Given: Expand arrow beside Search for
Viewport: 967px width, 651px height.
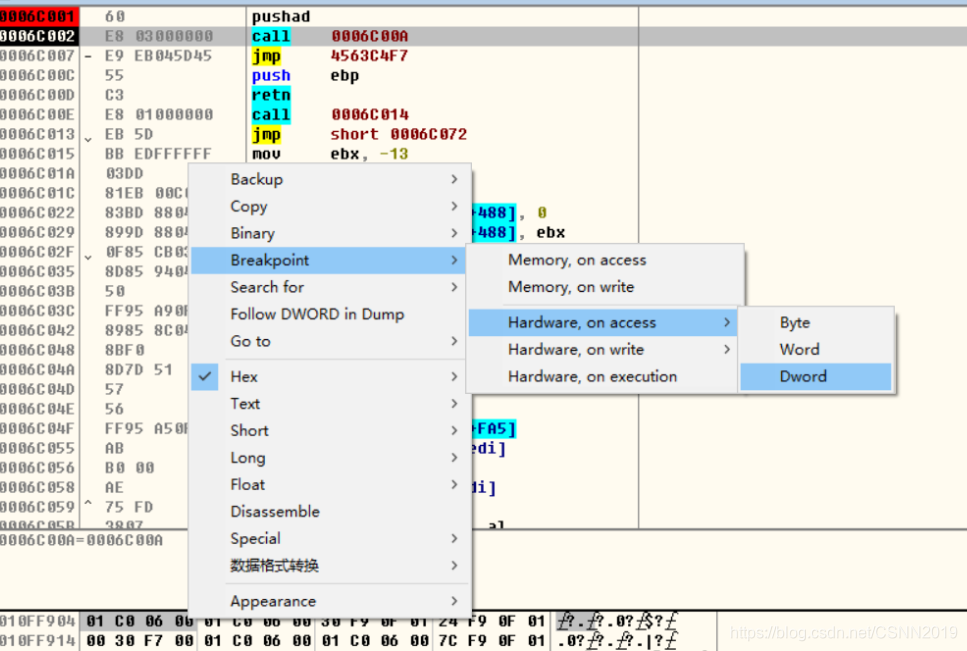Looking at the screenshot, I should pyautogui.click(x=455, y=287).
